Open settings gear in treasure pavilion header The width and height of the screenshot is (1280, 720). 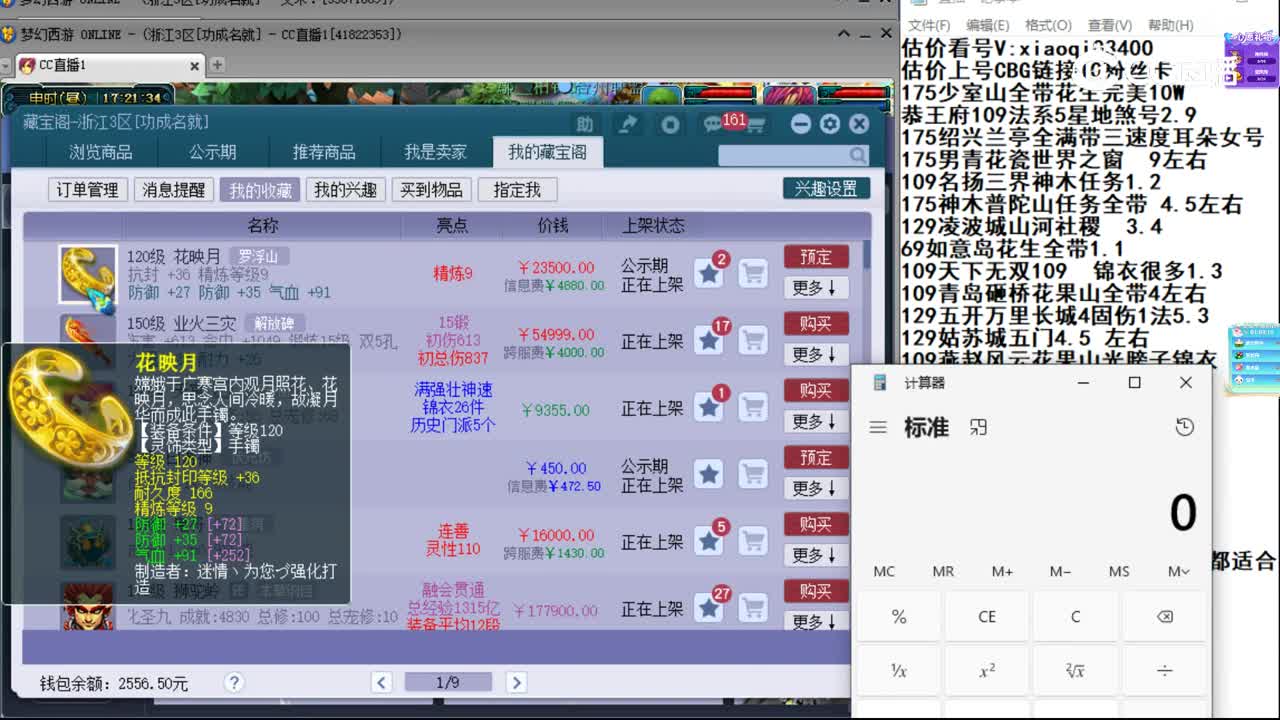pyautogui.click(x=830, y=124)
